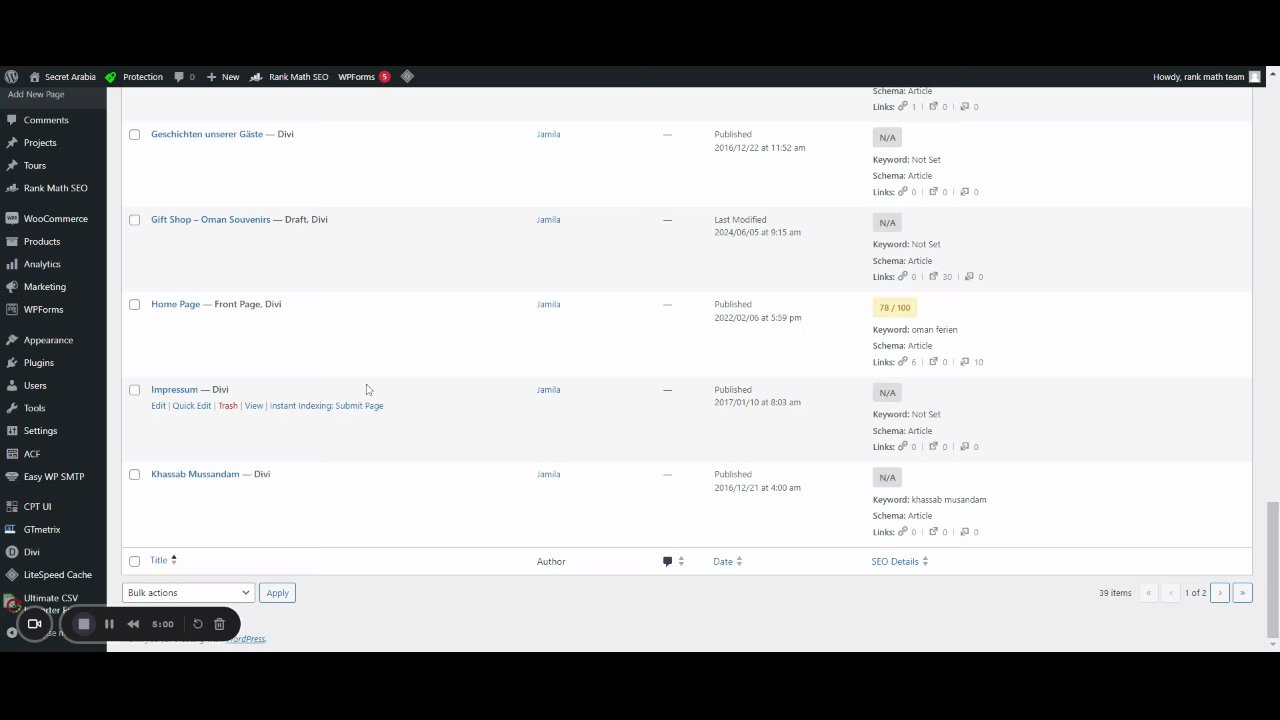Click the Comments sidebar icon

12,120
